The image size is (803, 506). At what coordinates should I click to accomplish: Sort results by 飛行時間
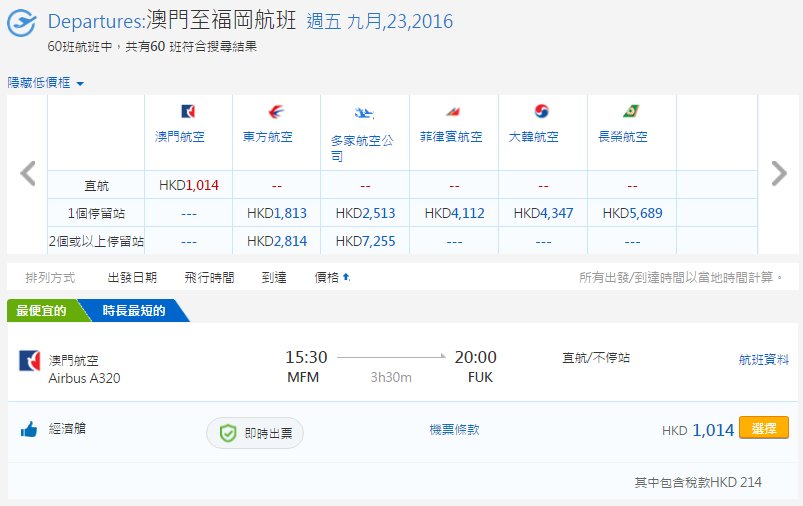209,278
